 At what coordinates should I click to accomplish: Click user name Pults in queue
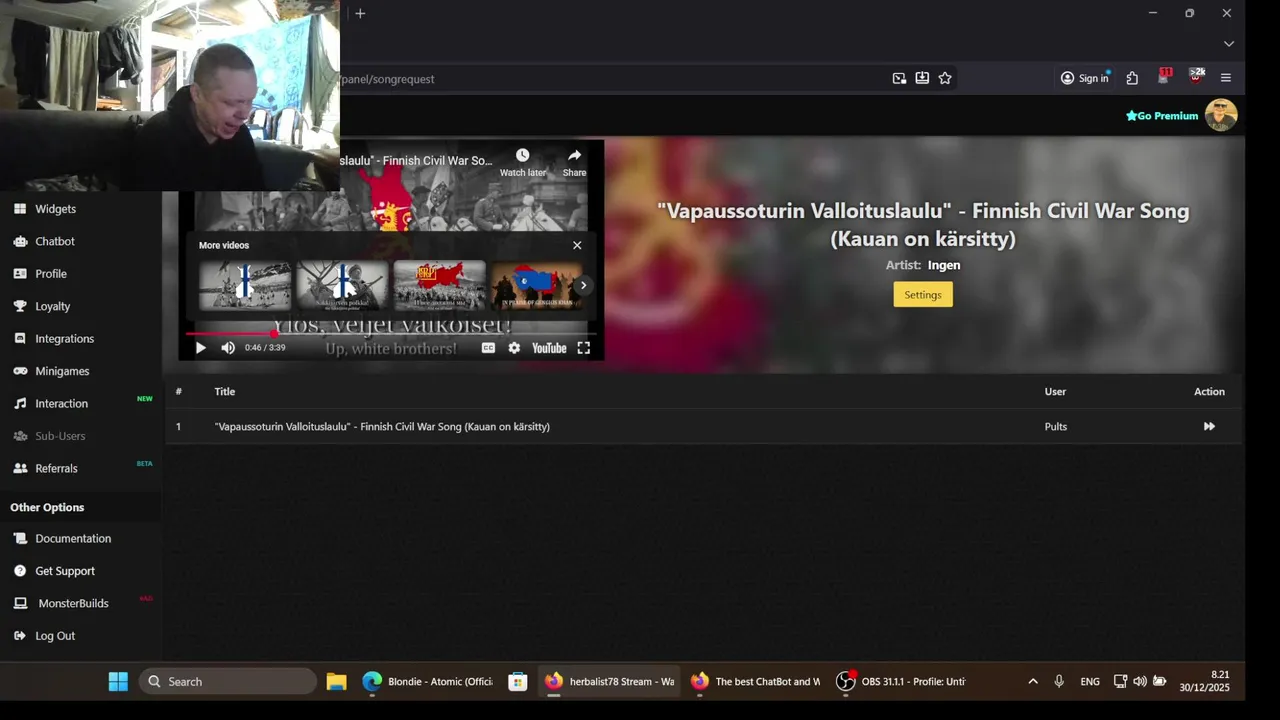pos(1056,426)
